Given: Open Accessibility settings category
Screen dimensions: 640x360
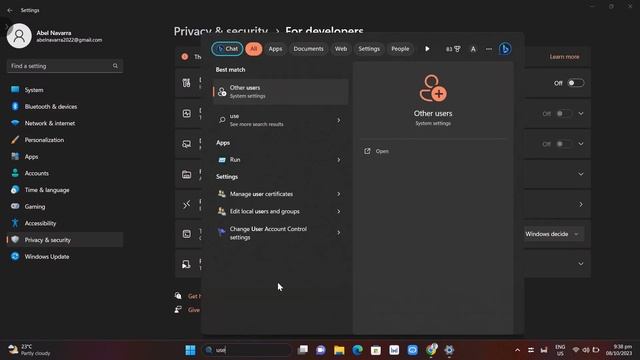Looking at the screenshot, I should click(x=65, y=223).
